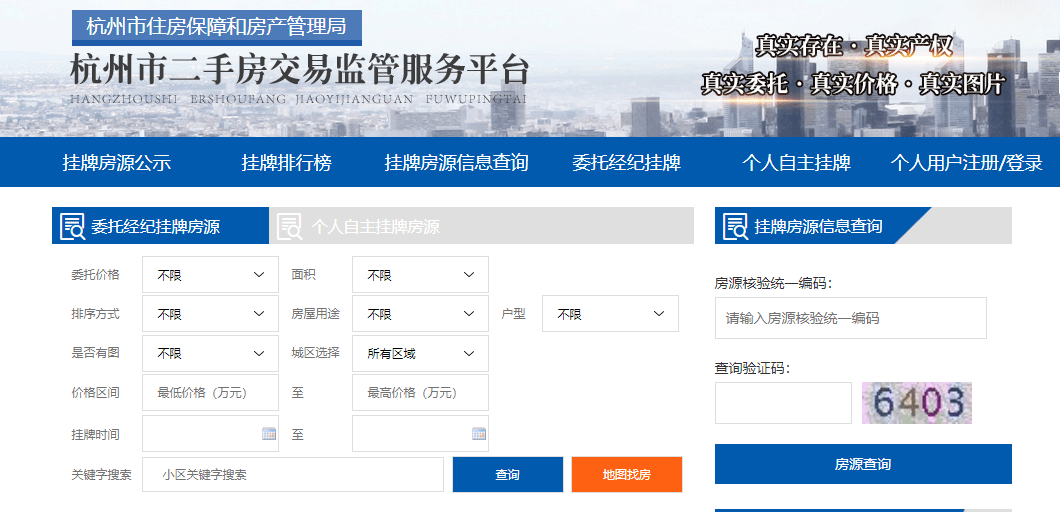This screenshot has width=1060, height=512.
Task: Select 城区选择 dropdown showing 所有区域
Action: (420, 353)
